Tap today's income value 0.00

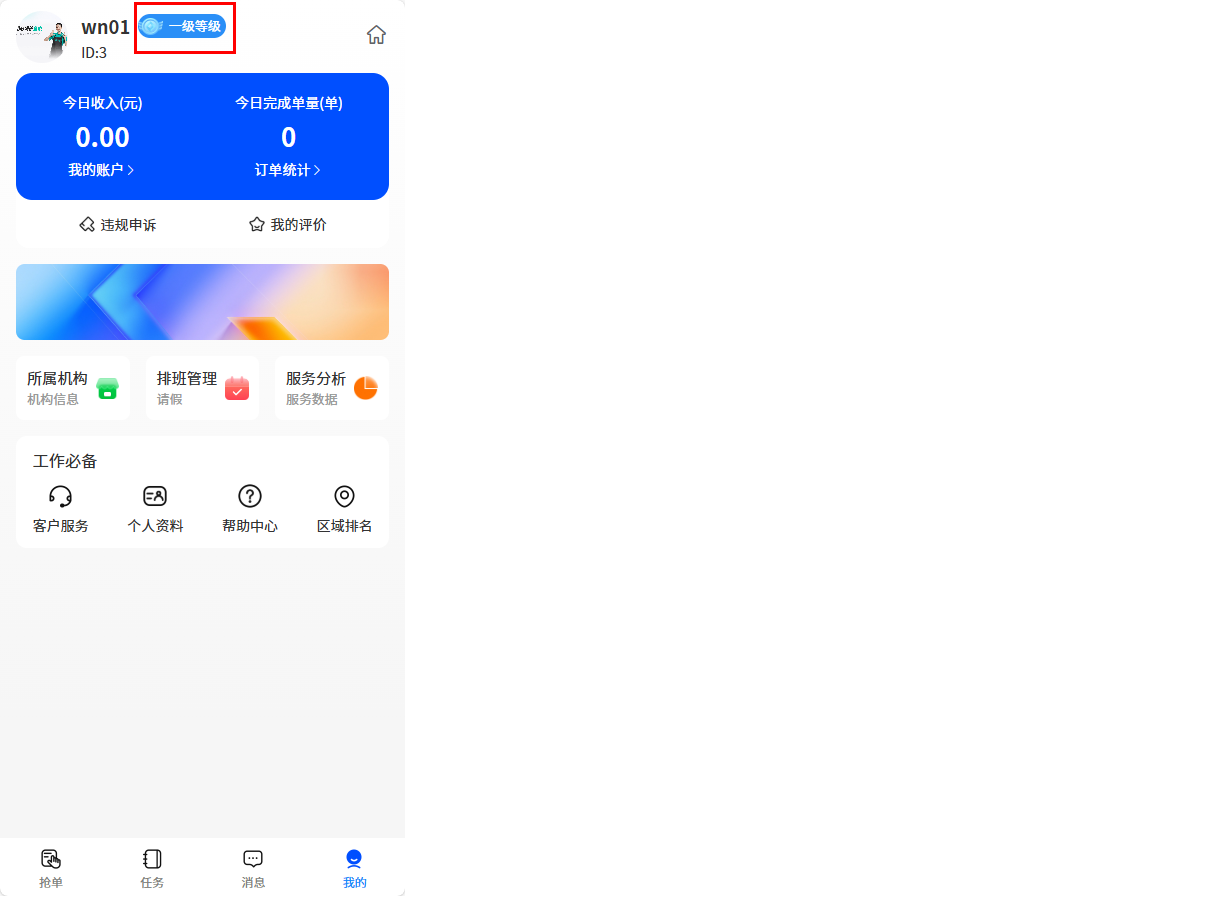click(103, 137)
